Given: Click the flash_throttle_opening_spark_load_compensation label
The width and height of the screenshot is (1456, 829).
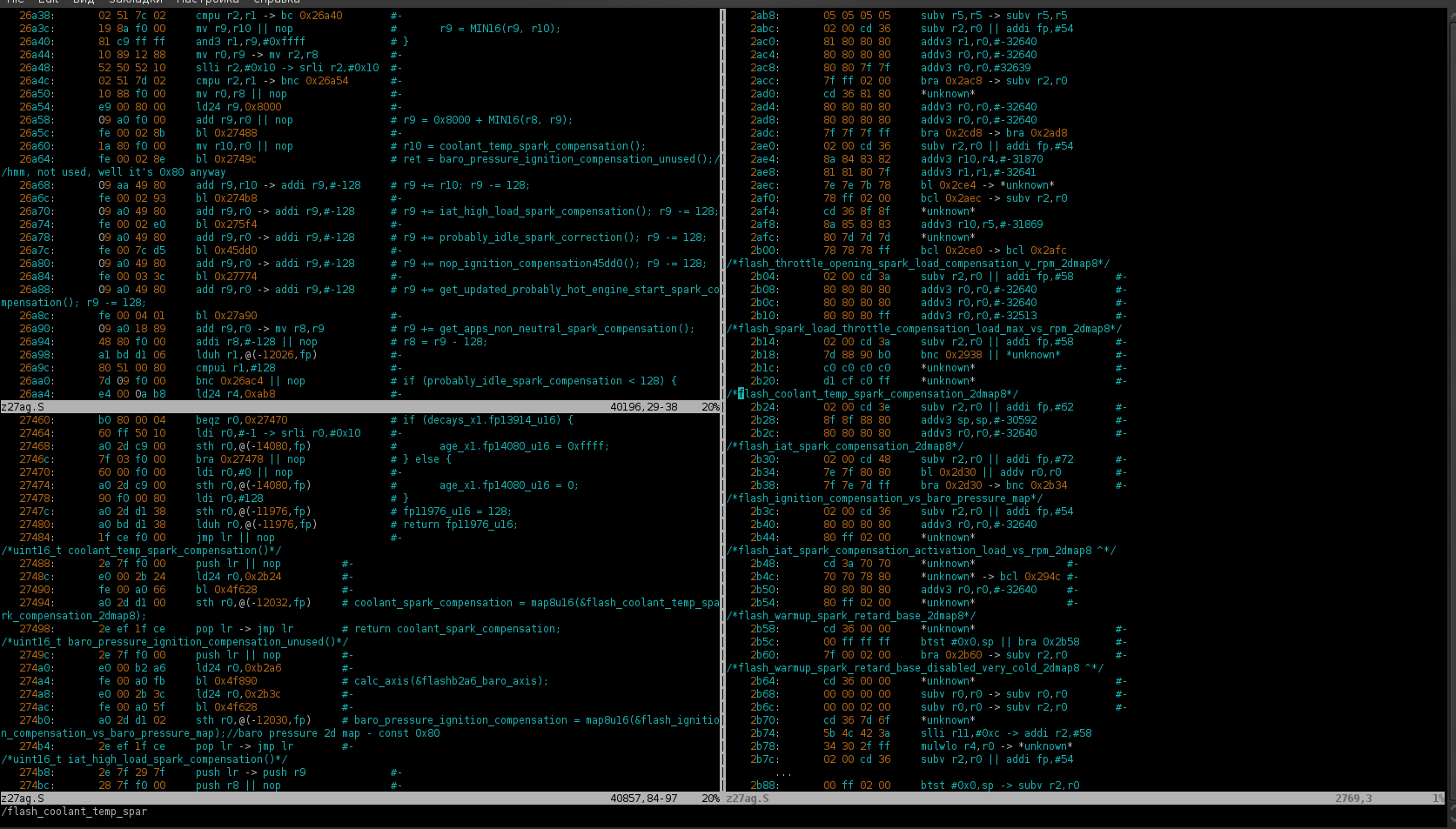Looking at the screenshot, I should (x=918, y=264).
